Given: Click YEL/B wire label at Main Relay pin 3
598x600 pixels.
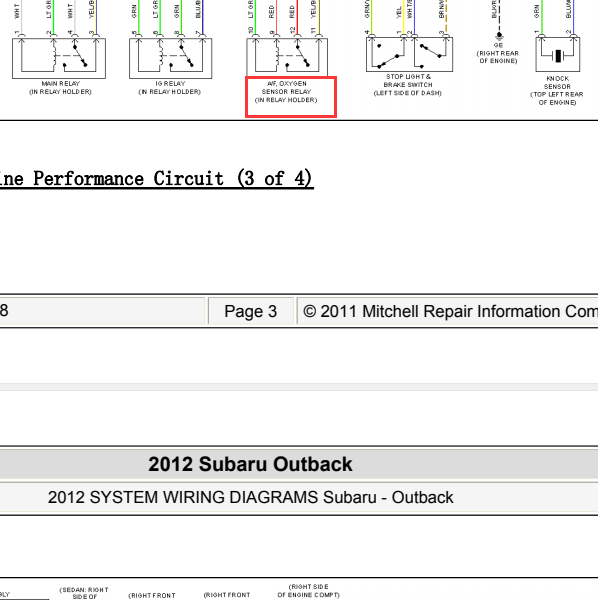Looking at the screenshot, I should click(x=91, y=9).
